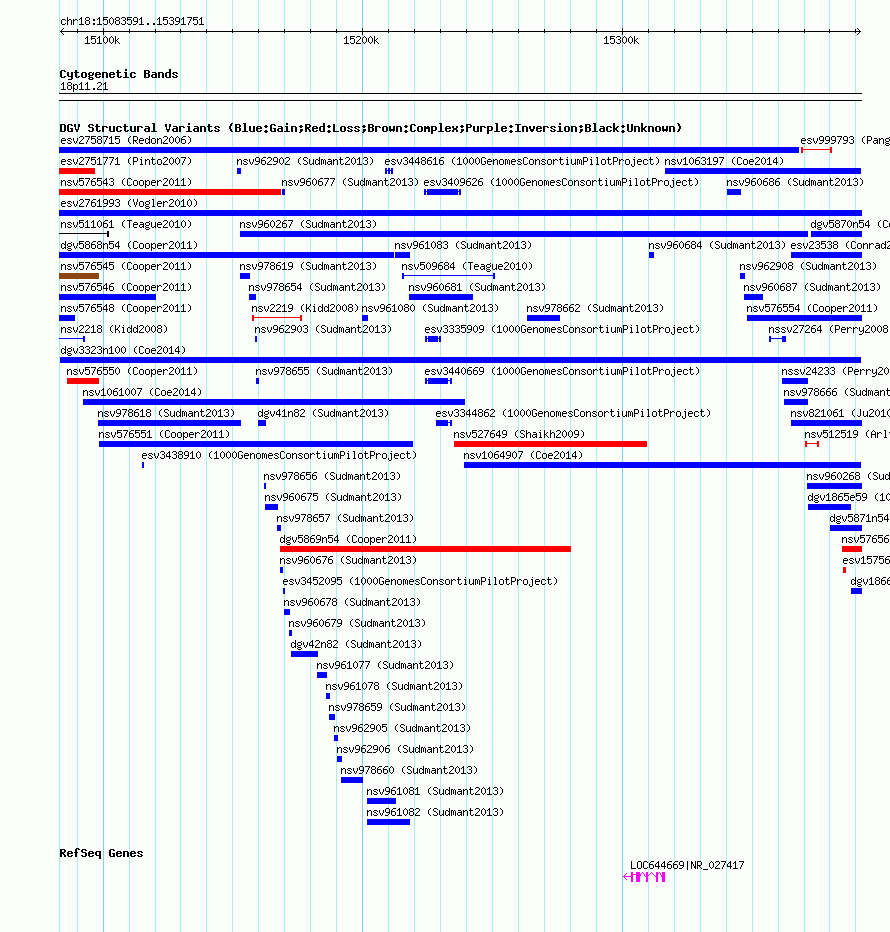The width and height of the screenshot is (890, 932).
Task: Open nsv960687 (Sudmant2013) variant label
Action: (x=812, y=287)
